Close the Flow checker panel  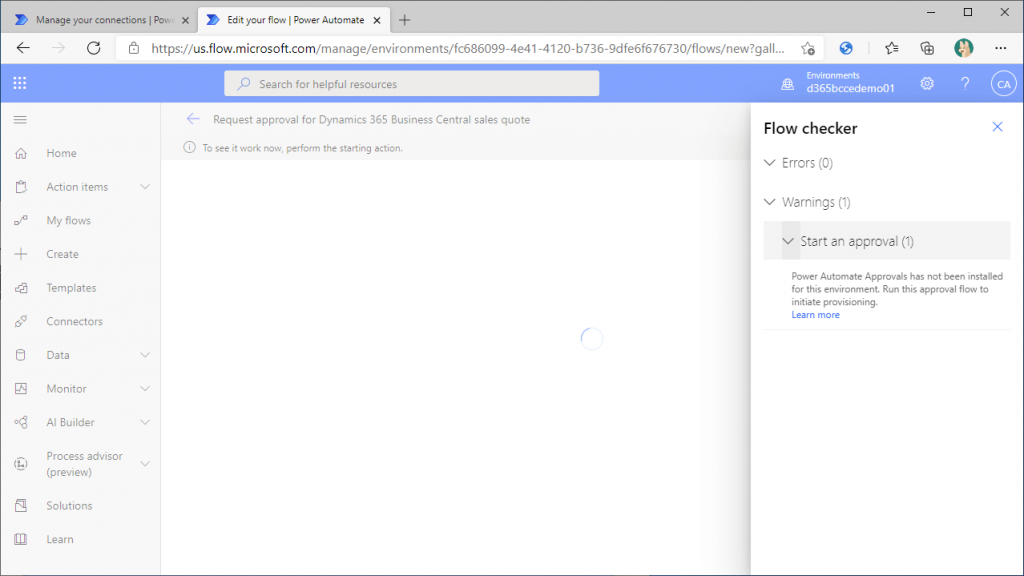point(997,127)
